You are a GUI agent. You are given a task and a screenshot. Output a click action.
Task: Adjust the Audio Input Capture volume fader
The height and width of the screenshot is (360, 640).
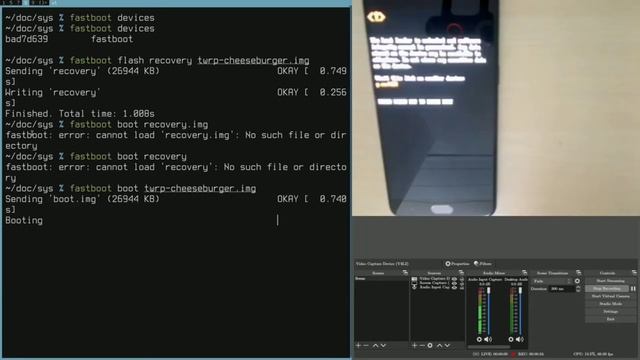coord(489,290)
